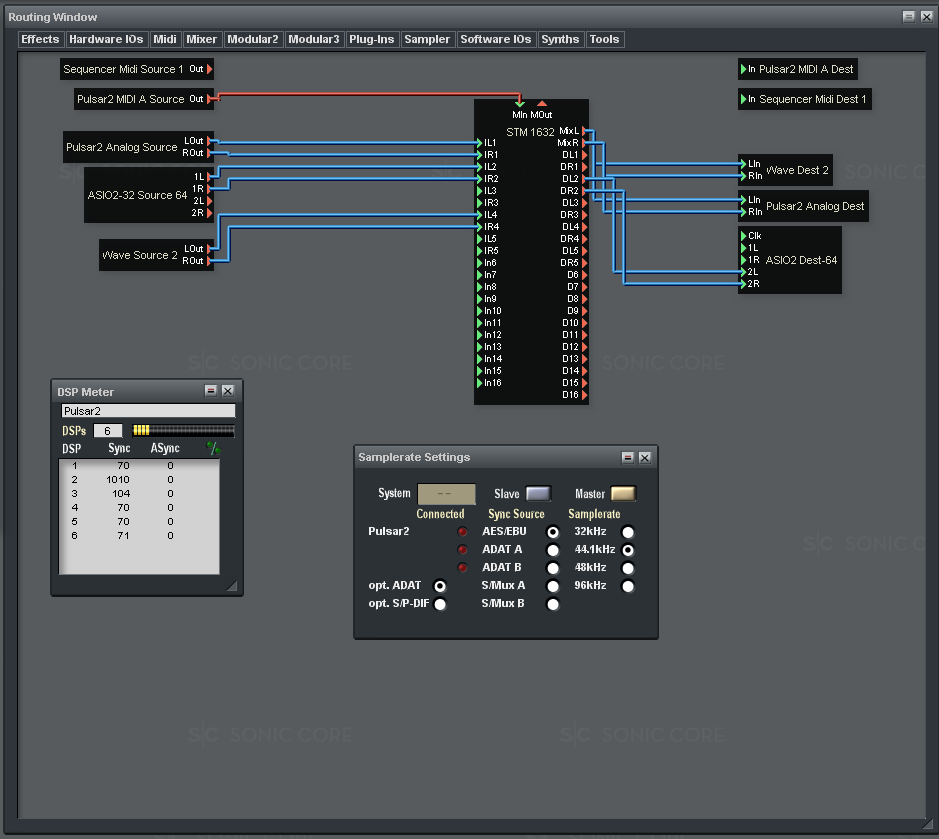Image resolution: width=939 pixels, height=839 pixels.
Task: Click ASIO2 Dest-64 Clk port
Action: (744, 236)
